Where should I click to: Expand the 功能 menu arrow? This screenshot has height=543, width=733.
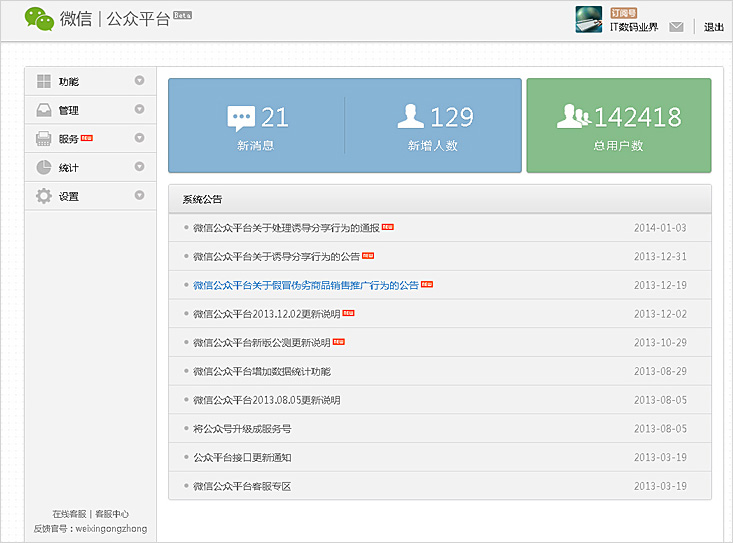click(x=139, y=80)
